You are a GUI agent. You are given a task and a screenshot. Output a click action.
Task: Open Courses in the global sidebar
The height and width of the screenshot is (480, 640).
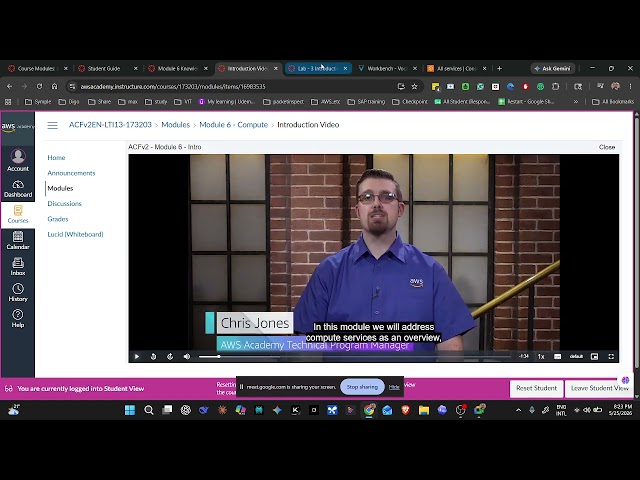point(18,215)
